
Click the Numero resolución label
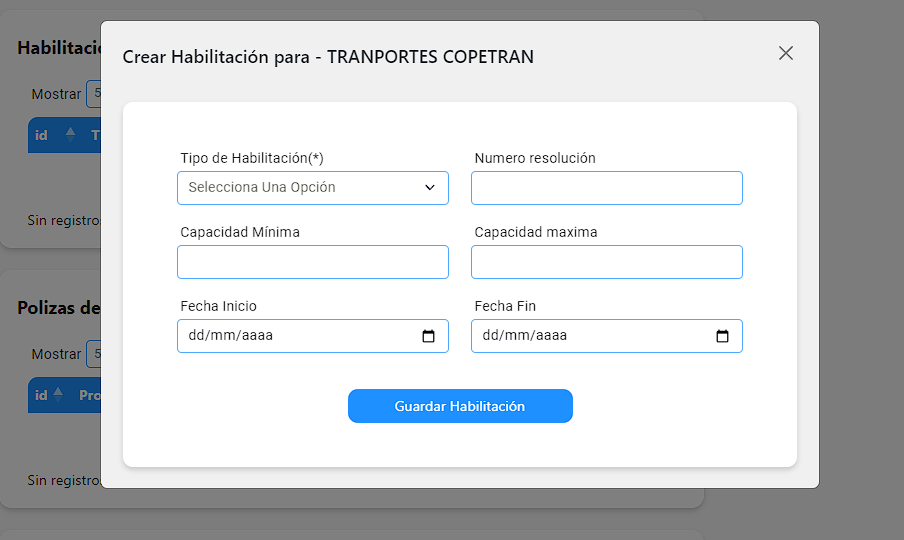click(535, 158)
